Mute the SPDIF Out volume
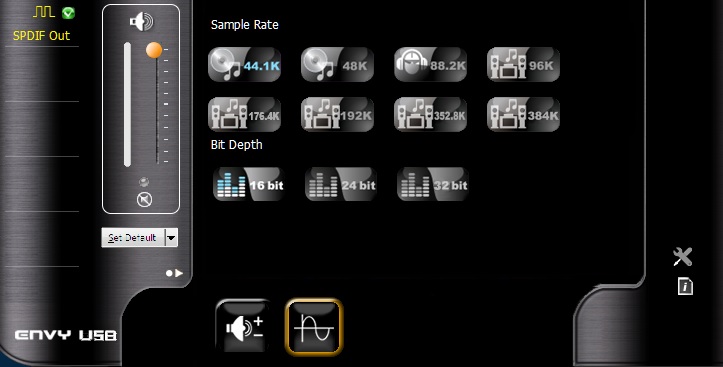Viewport: 723px width, 367px height. 144,200
